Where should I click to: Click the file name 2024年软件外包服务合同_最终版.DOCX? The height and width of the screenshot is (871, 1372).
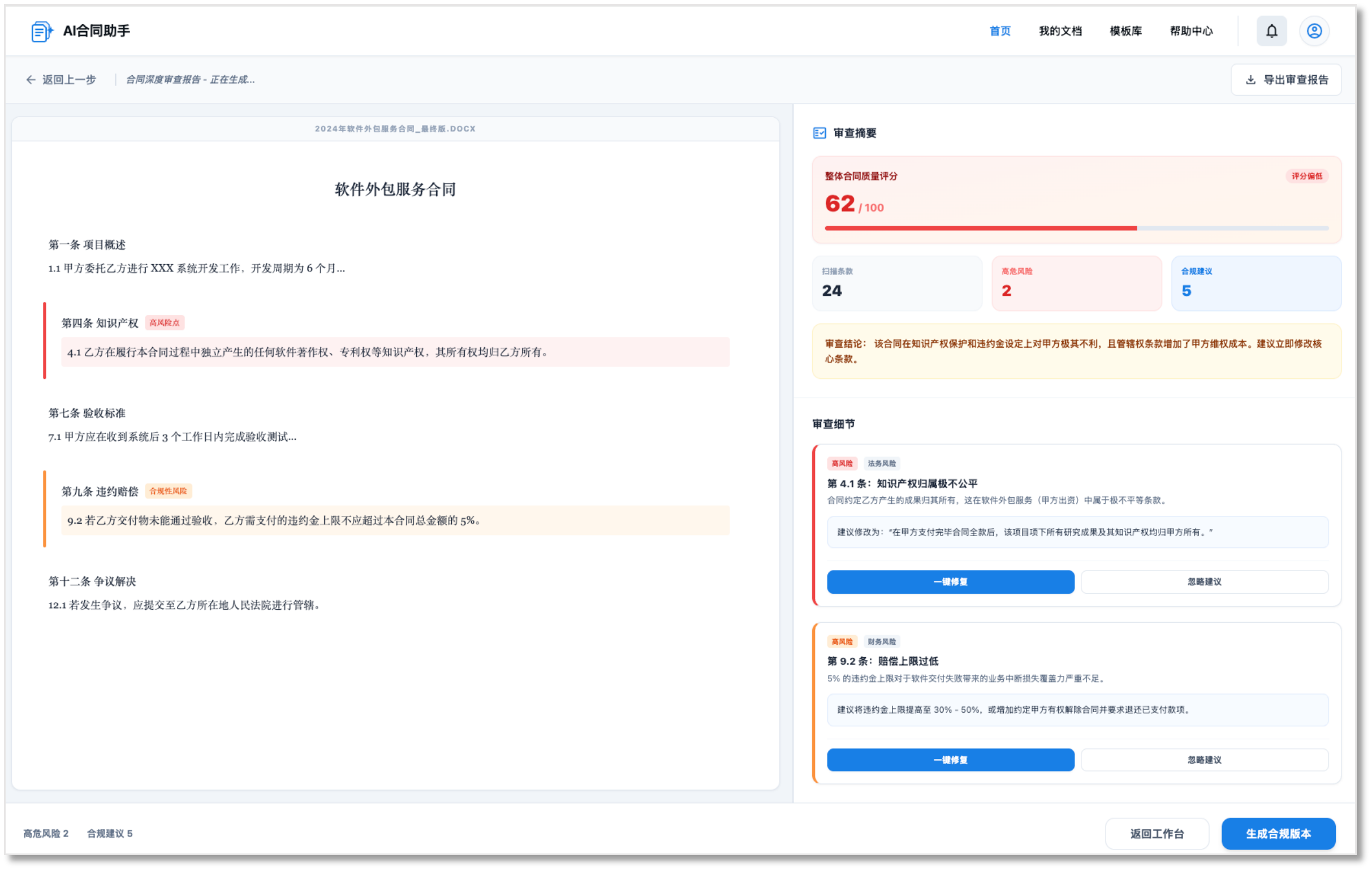tap(395, 130)
